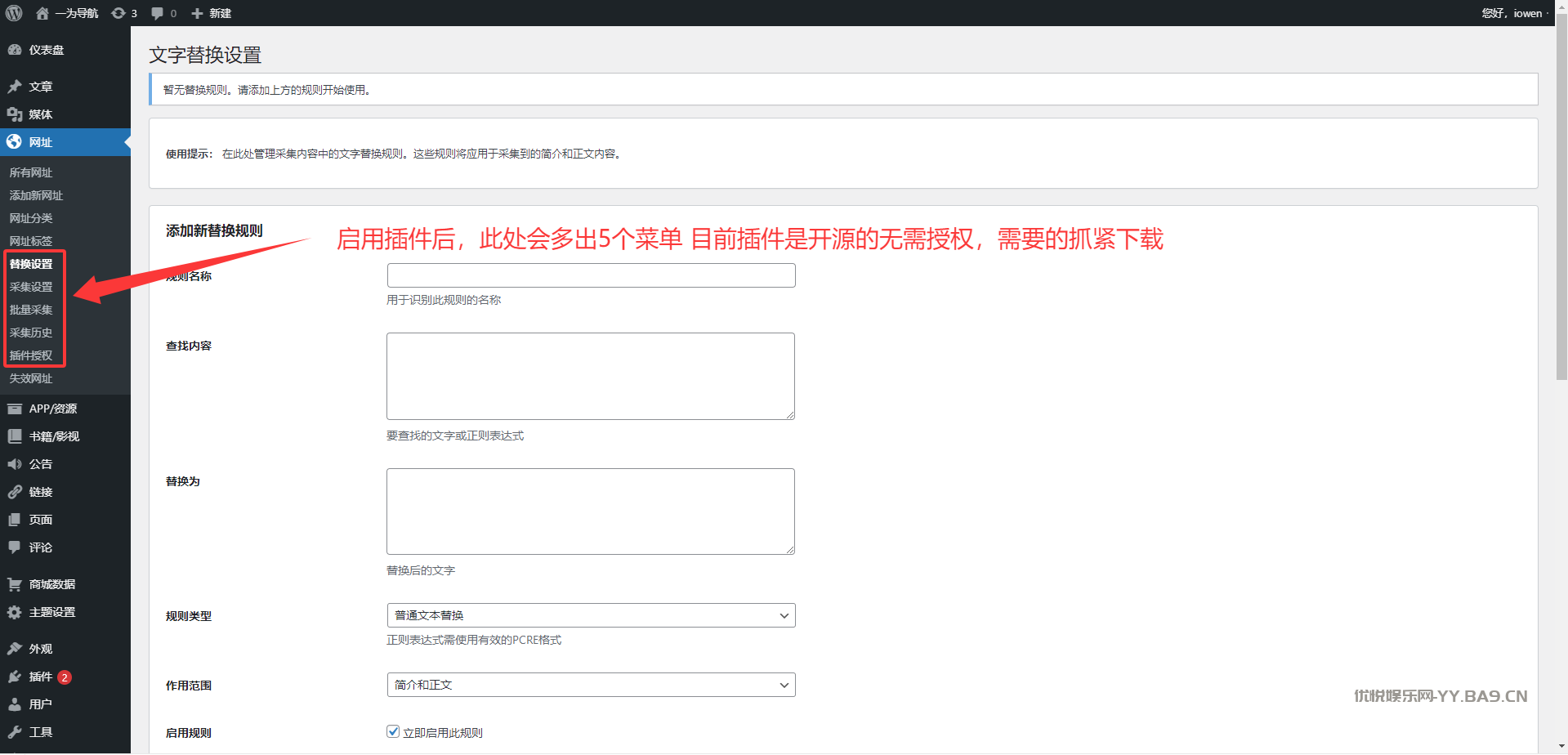1568x755 pixels.
Task: Open the 作用范围 dropdown
Action: click(x=591, y=685)
